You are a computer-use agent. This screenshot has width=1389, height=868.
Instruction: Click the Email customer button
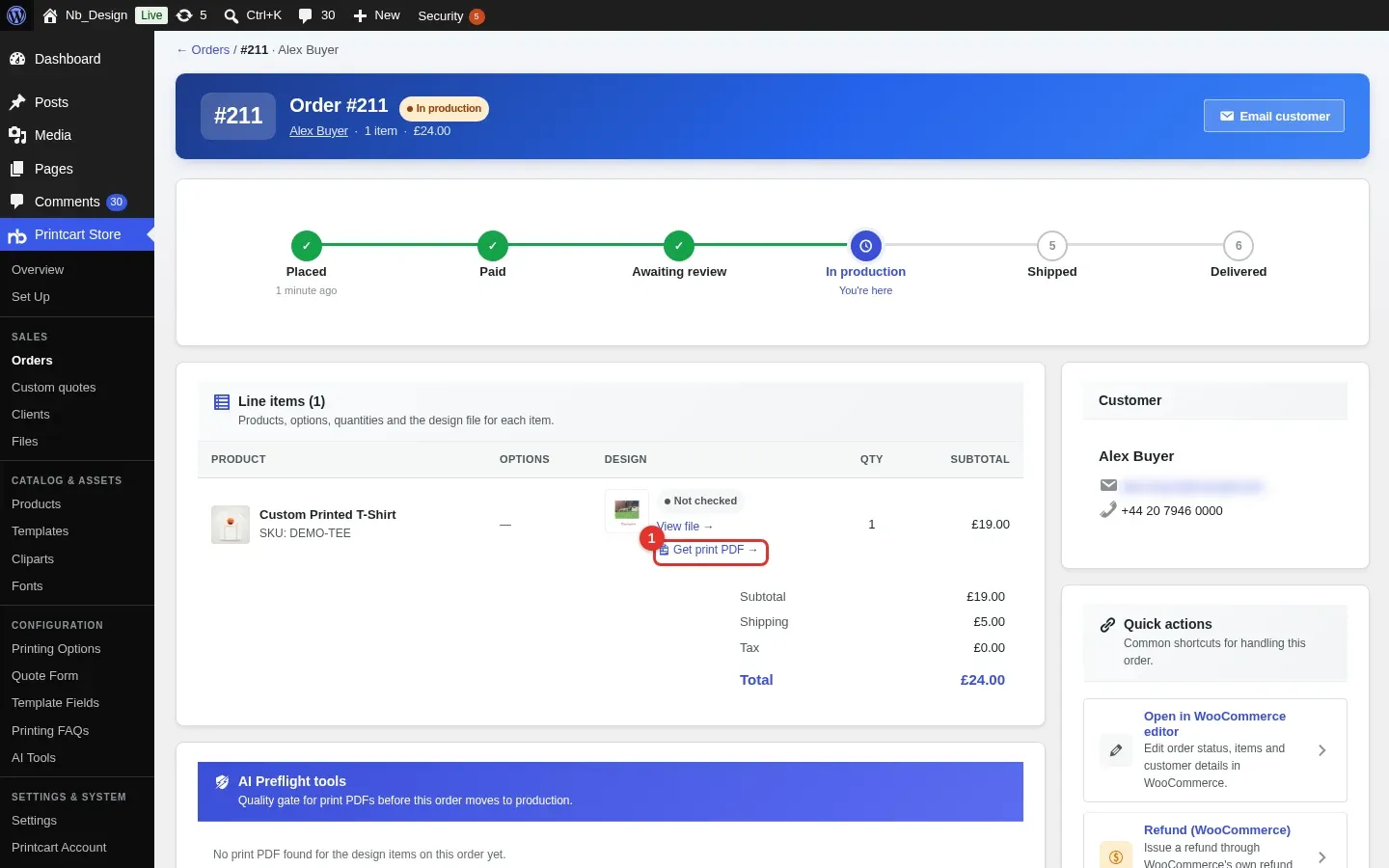1273,116
